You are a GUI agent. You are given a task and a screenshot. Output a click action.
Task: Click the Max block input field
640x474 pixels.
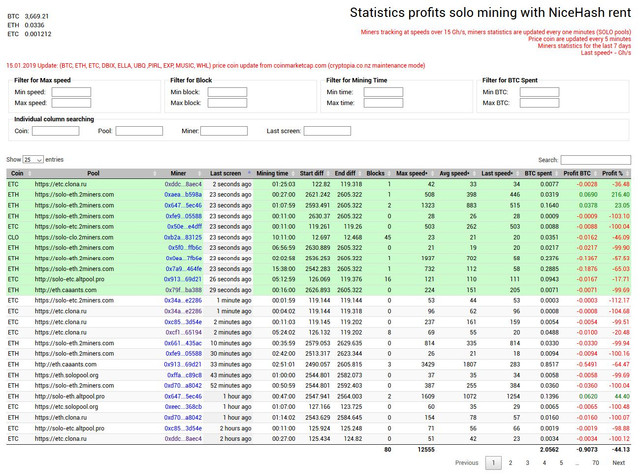point(227,103)
